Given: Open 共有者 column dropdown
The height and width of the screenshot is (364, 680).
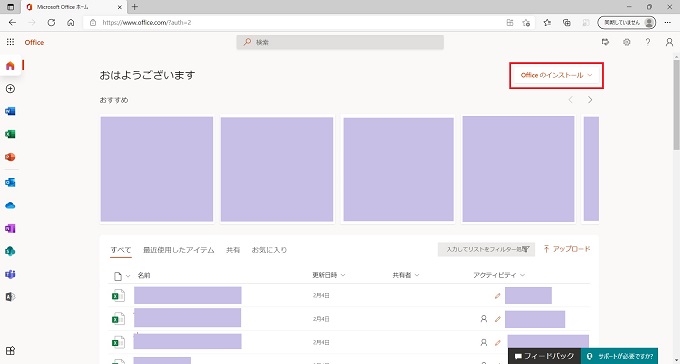Looking at the screenshot, I should tap(406, 275).
